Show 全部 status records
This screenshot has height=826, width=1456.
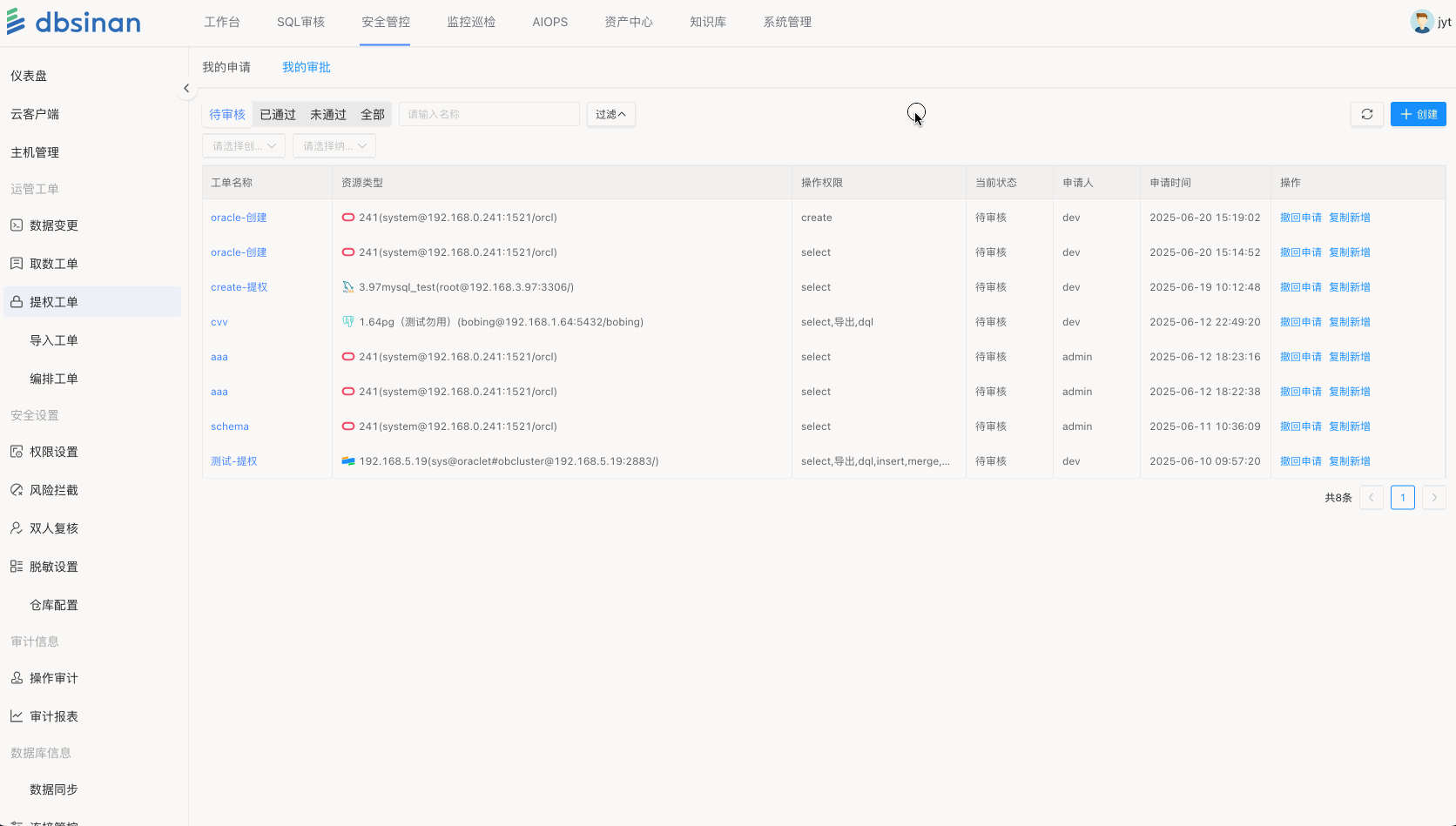[x=373, y=115]
